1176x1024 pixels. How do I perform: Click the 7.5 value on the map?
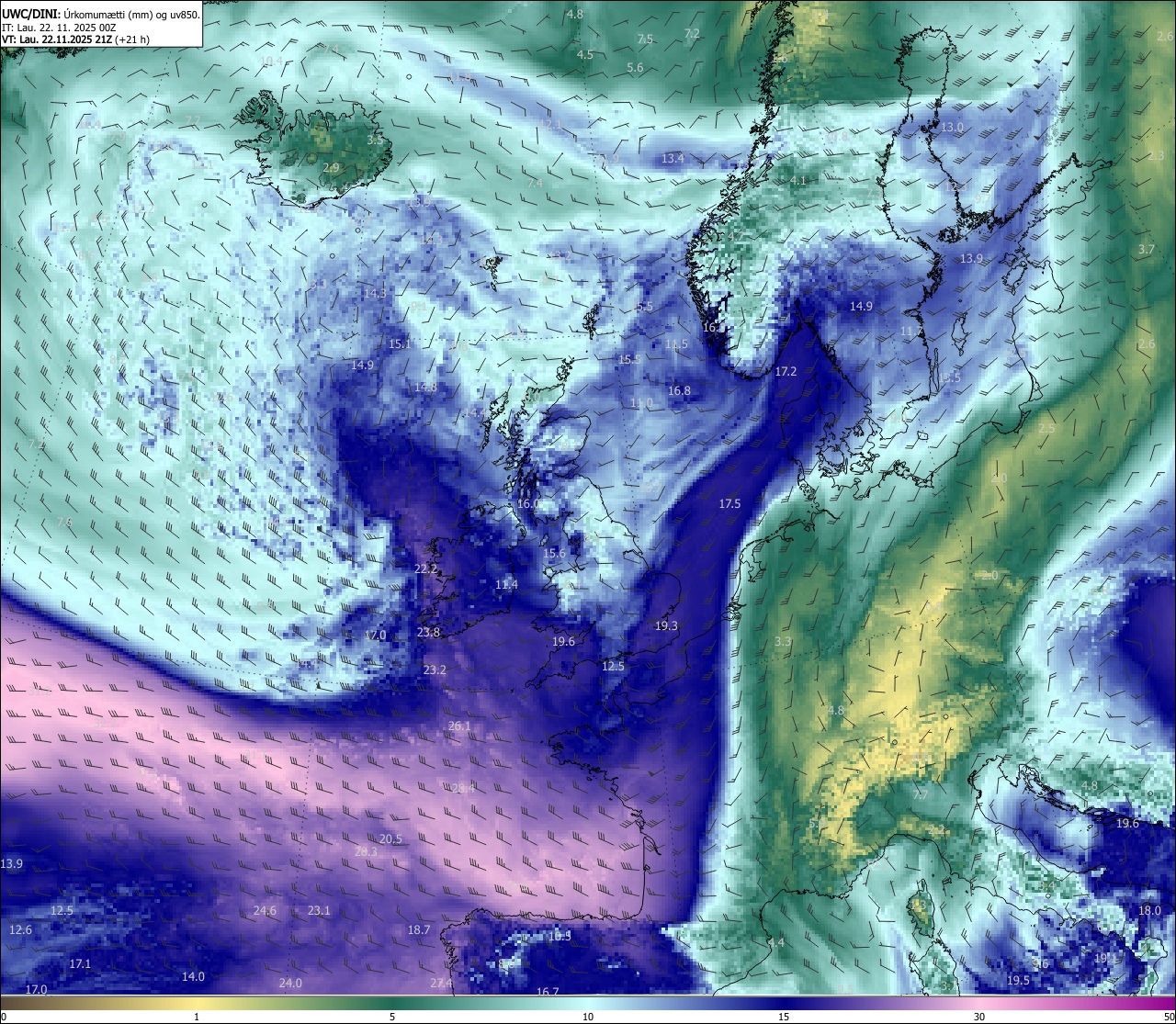(x=645, y=39)
